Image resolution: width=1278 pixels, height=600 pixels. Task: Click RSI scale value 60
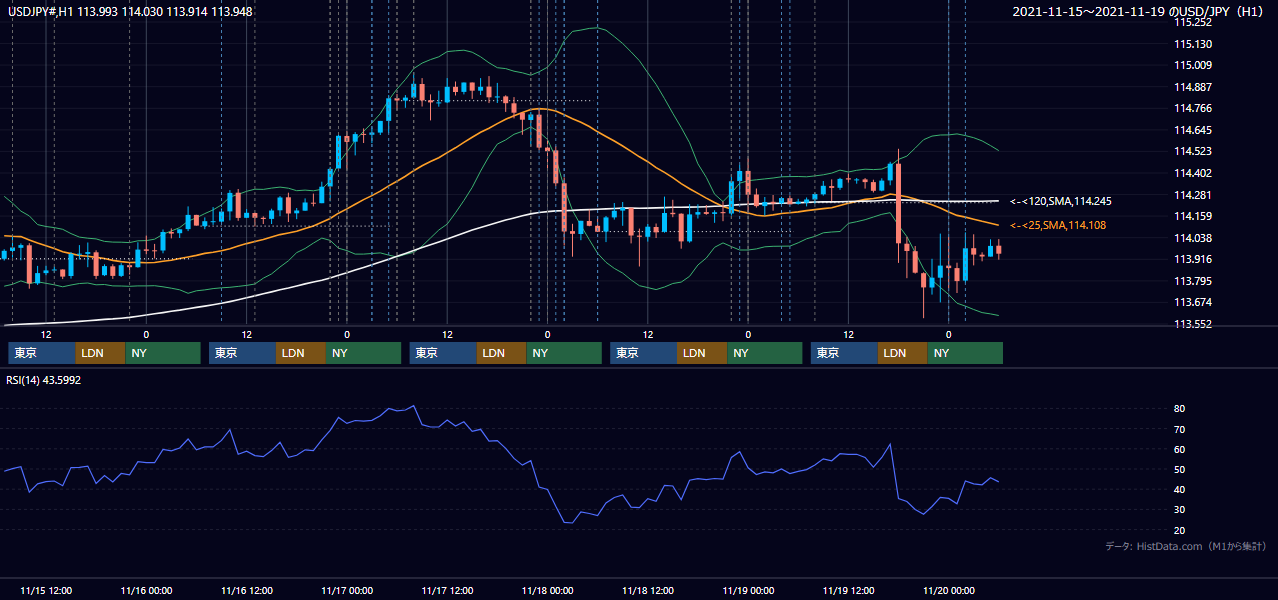pyautogui.click(x=1180, y=449)
